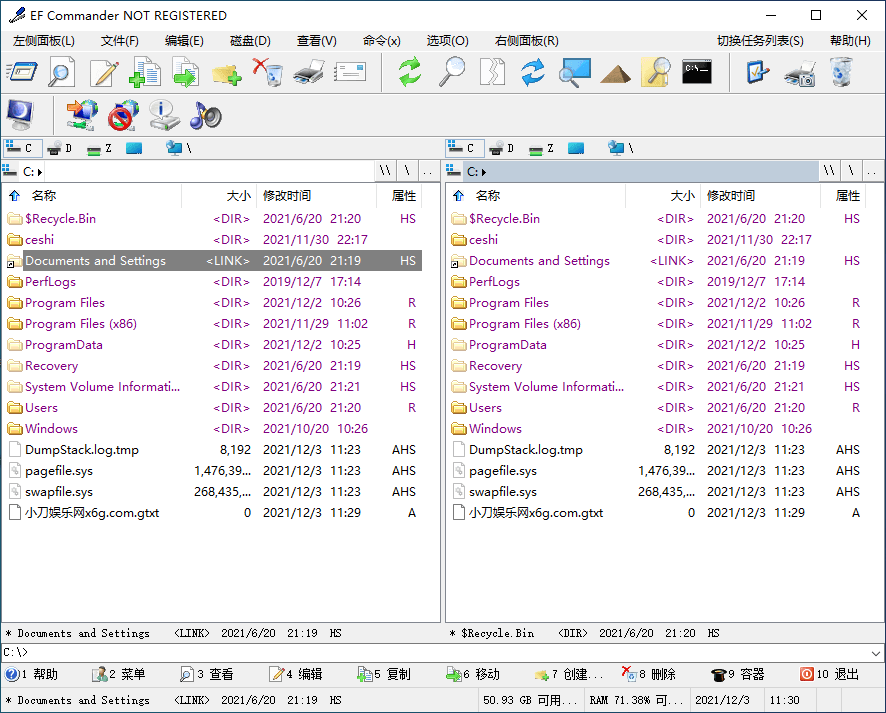Select the refresh panels toolbar icon

tap(408, 72)
